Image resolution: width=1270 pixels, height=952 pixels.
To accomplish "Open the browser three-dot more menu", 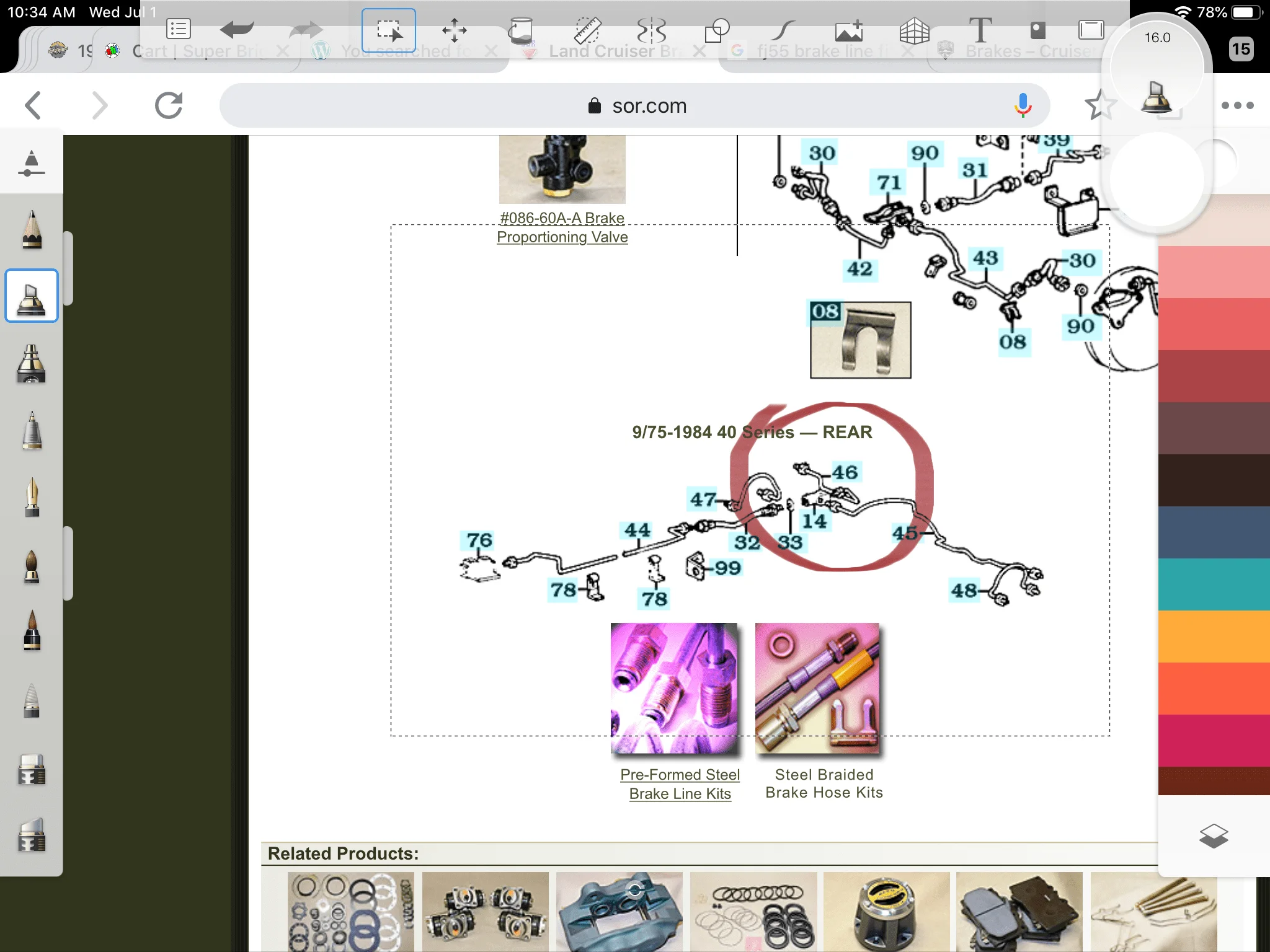I will (1237, 105).
